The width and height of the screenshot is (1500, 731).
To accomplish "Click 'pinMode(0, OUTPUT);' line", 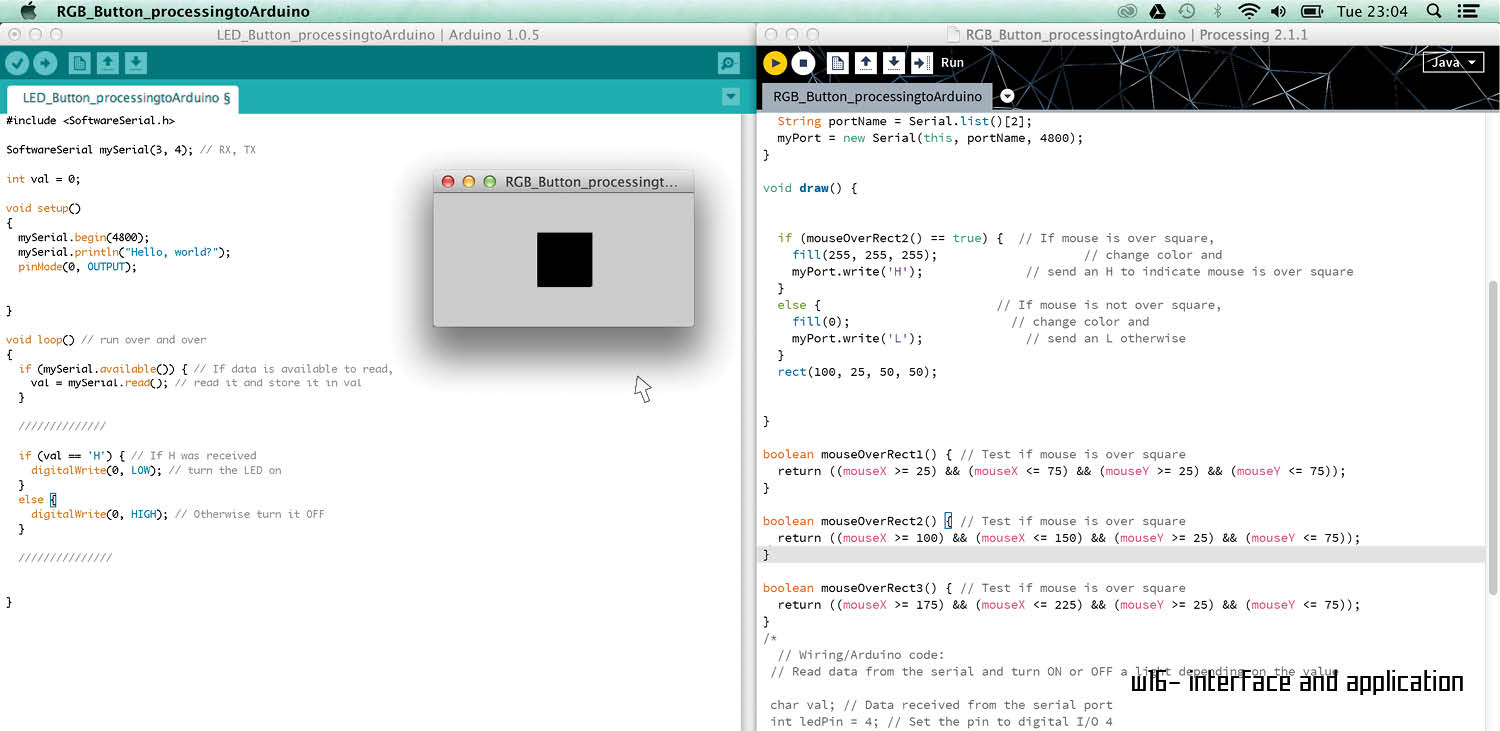I will (x=77, y=267).
